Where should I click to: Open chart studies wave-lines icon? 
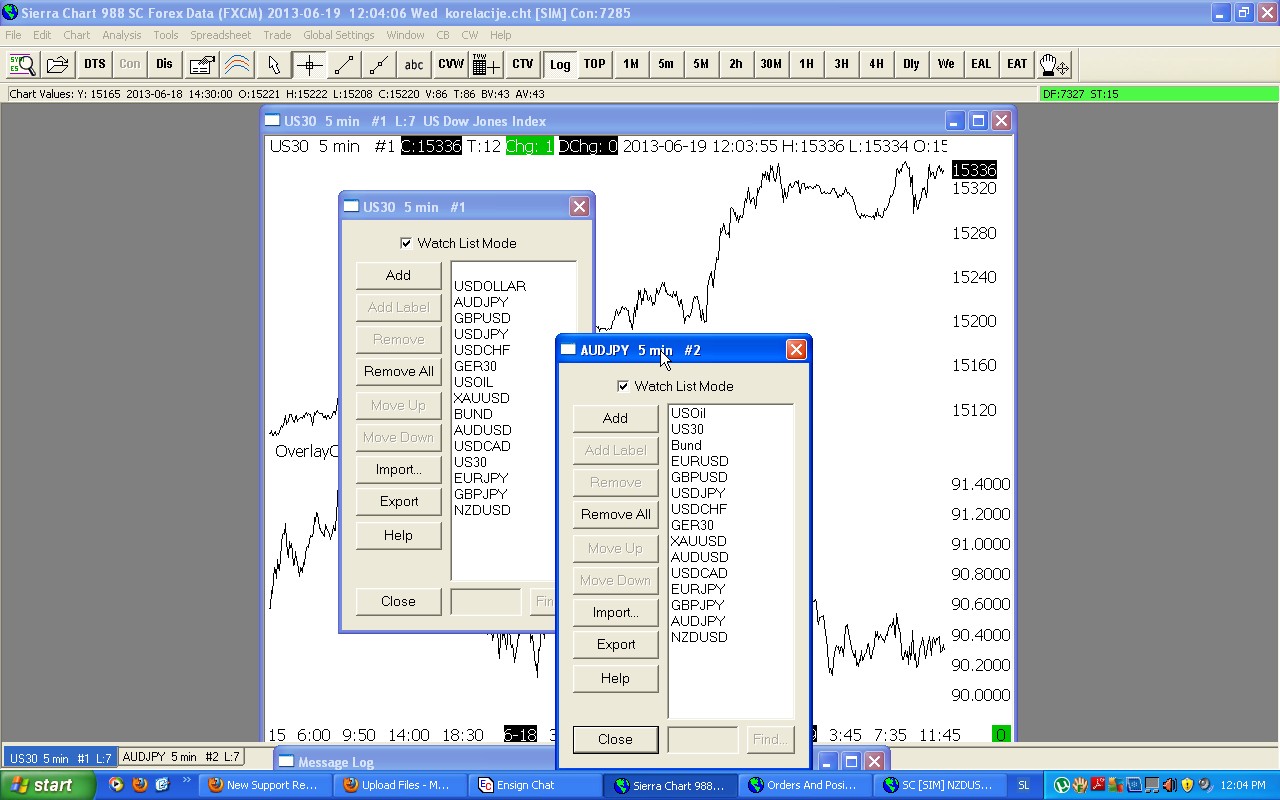(237, 65)
